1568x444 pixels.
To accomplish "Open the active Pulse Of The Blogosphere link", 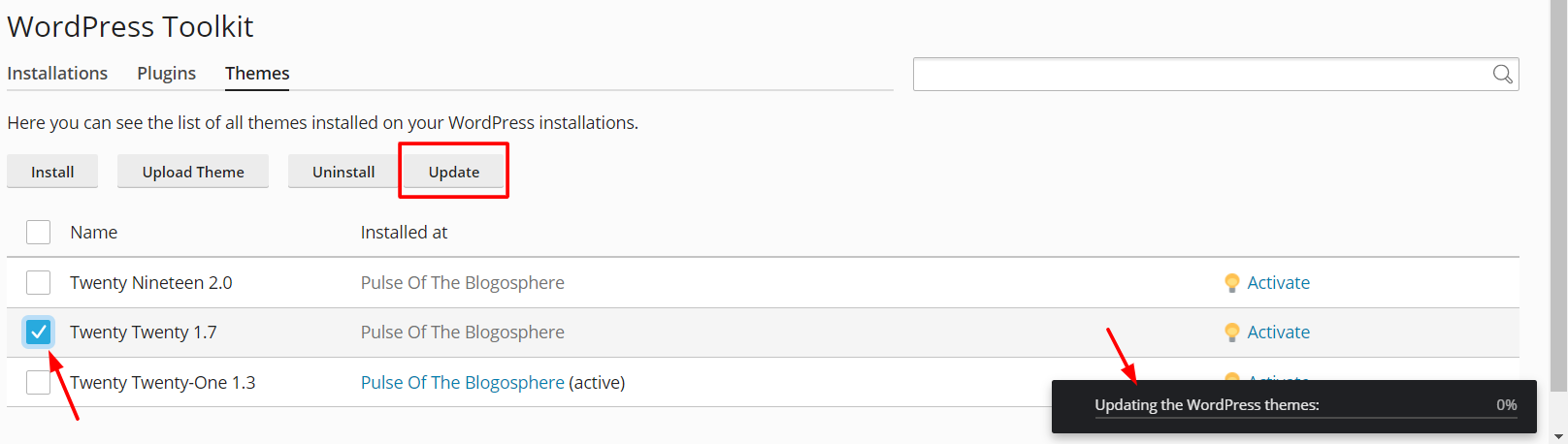I will pyautogui.click(x=462, y=383).
